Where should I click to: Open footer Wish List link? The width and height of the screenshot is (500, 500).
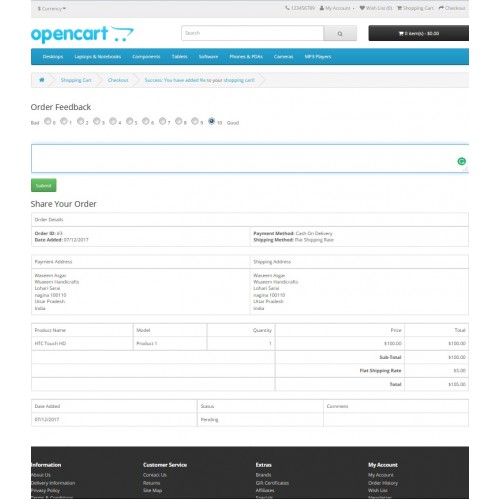[378, 490]
